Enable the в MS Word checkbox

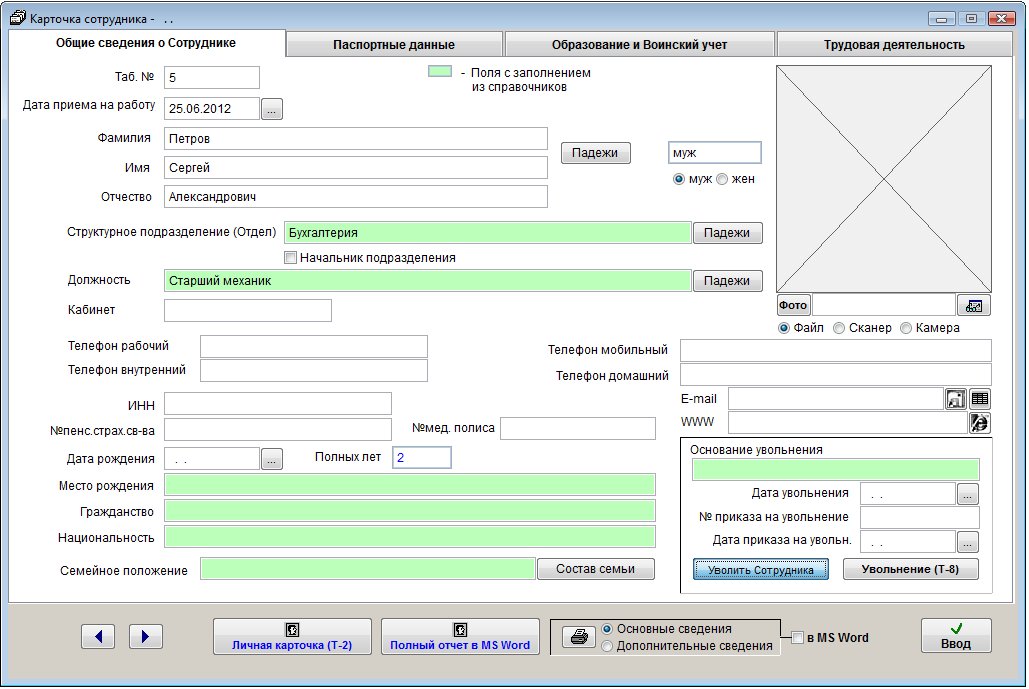pos(797,638)
